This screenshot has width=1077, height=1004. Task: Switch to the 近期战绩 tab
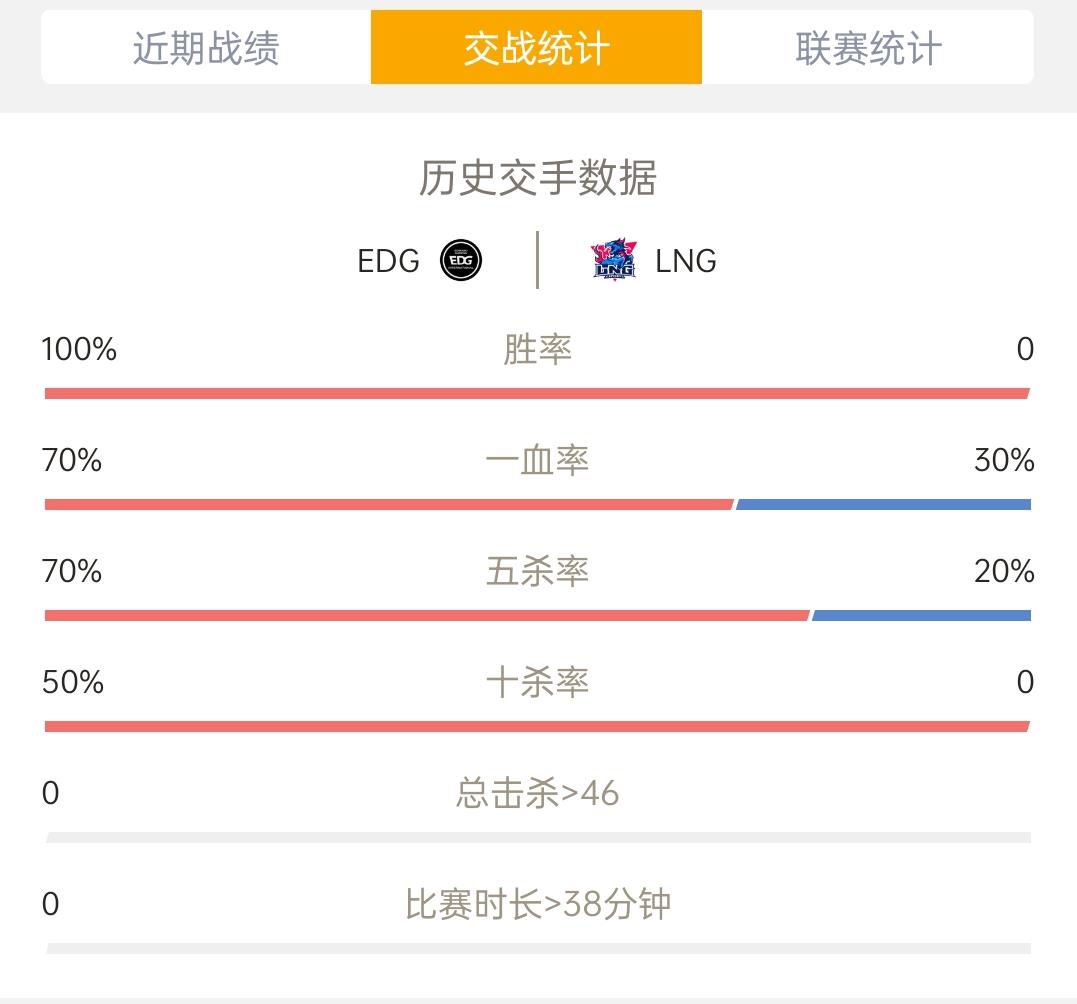(206, 47)
